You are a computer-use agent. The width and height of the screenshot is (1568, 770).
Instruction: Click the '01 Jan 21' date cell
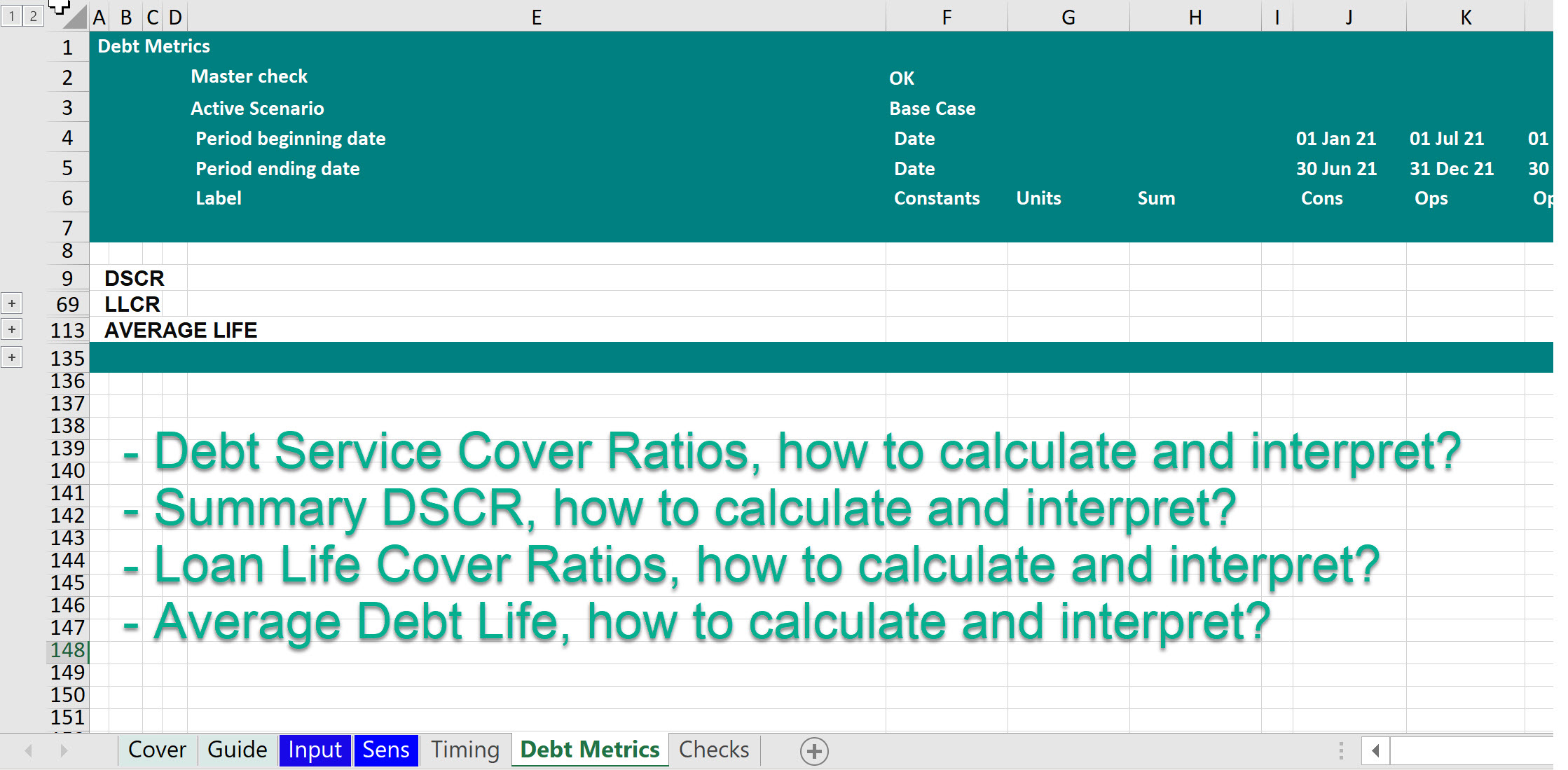[x=1336, y=139]
